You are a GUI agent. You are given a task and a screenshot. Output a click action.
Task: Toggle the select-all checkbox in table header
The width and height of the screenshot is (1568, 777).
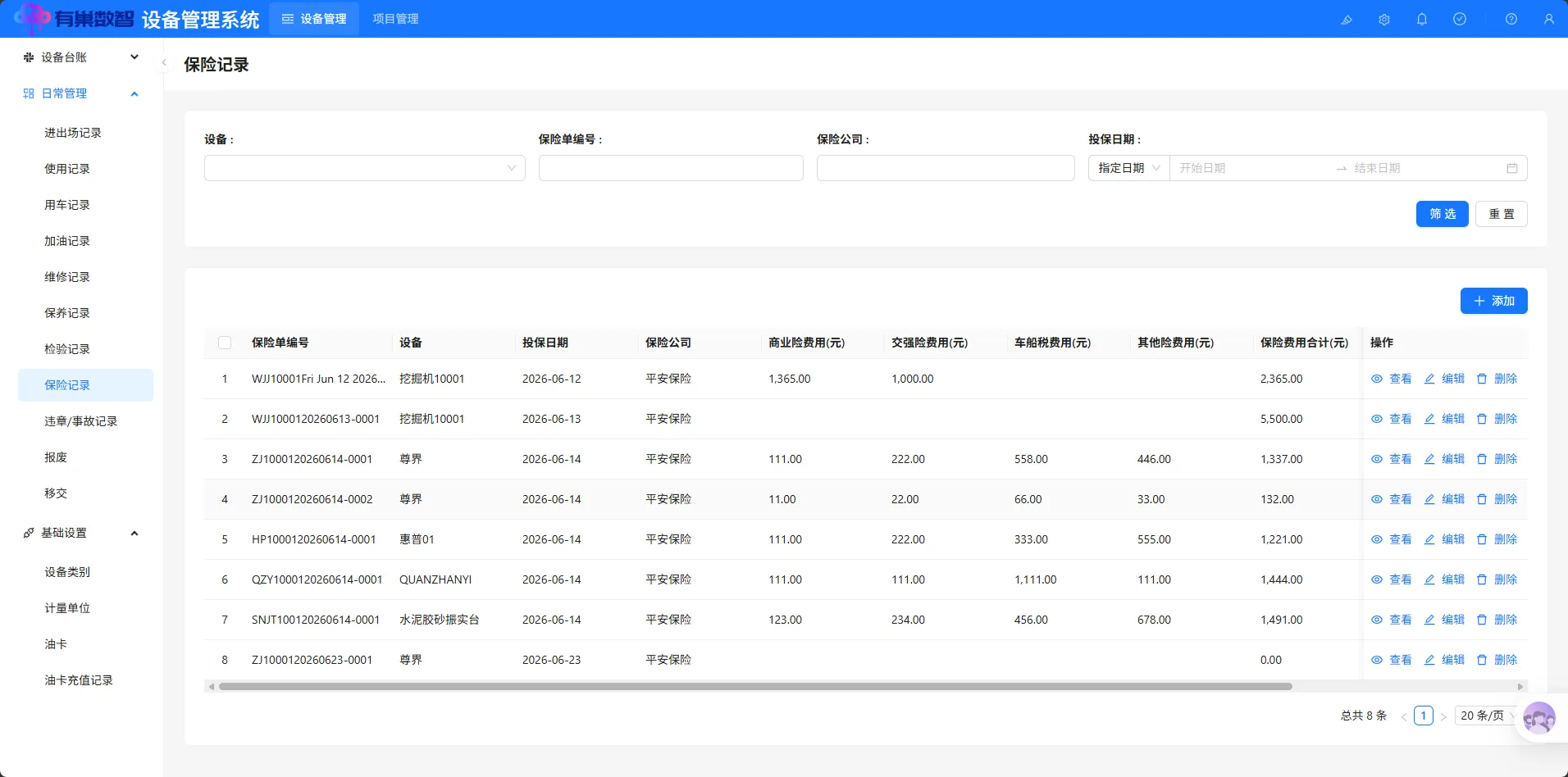click(225, 343)
